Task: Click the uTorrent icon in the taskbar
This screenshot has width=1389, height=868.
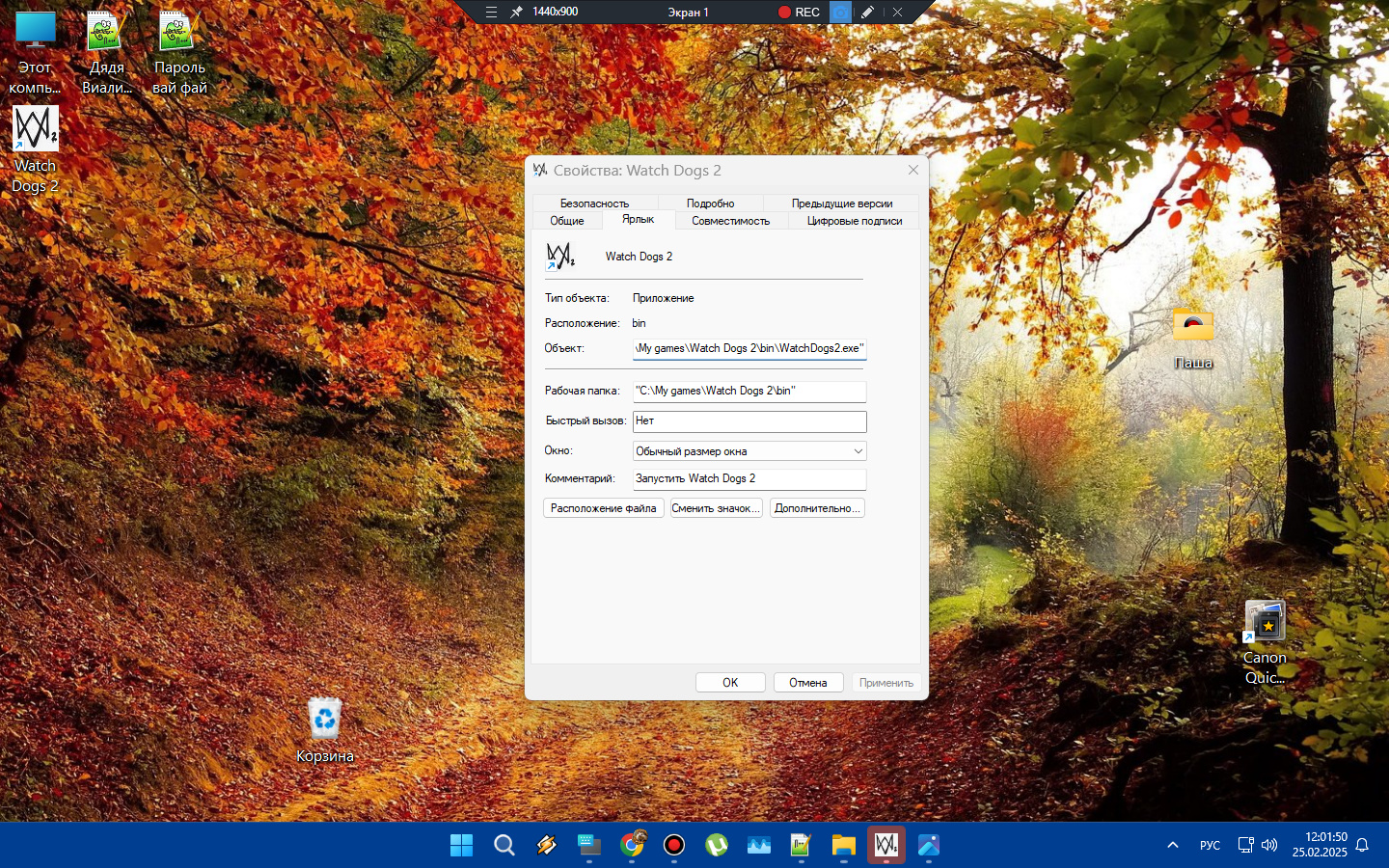Action: tap(717, 846)
